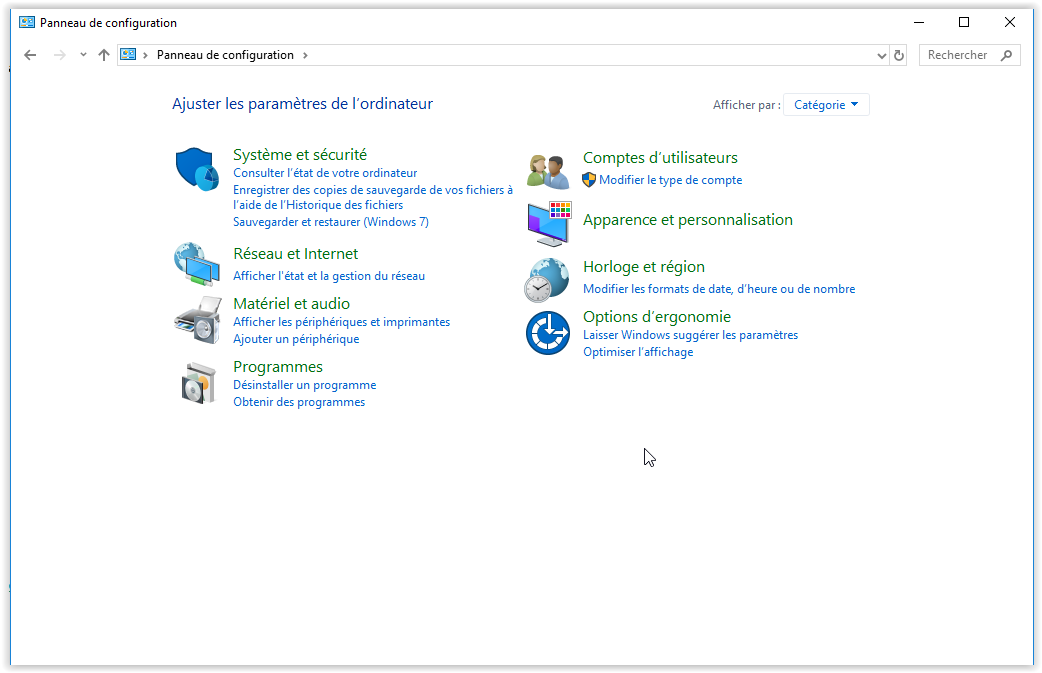Open the Catégorie view dropdown
This screenshot has width=1042, height=673.
click(x=826, y=105)
